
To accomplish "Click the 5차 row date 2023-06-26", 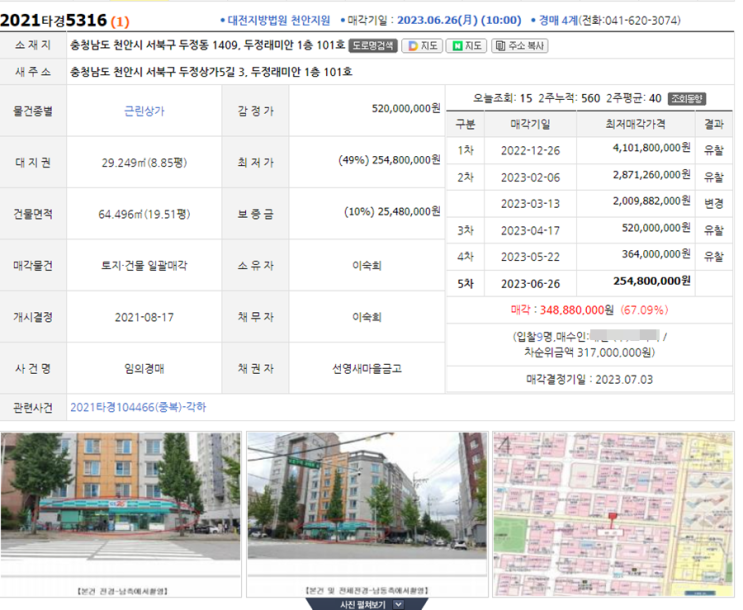I will point(530,284).
